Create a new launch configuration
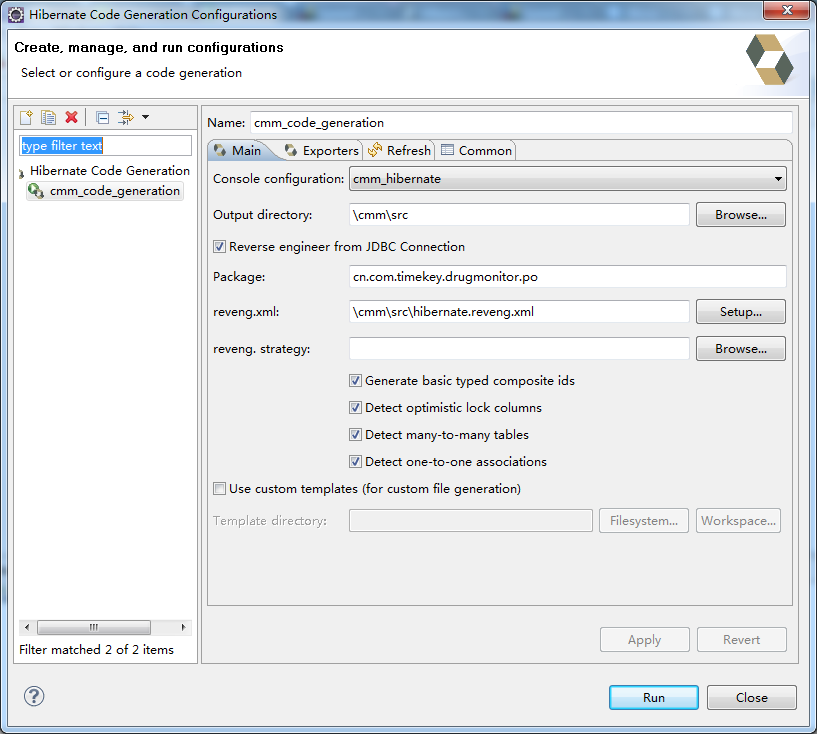Viewport: 817px width, 734px height. point(25,117)
